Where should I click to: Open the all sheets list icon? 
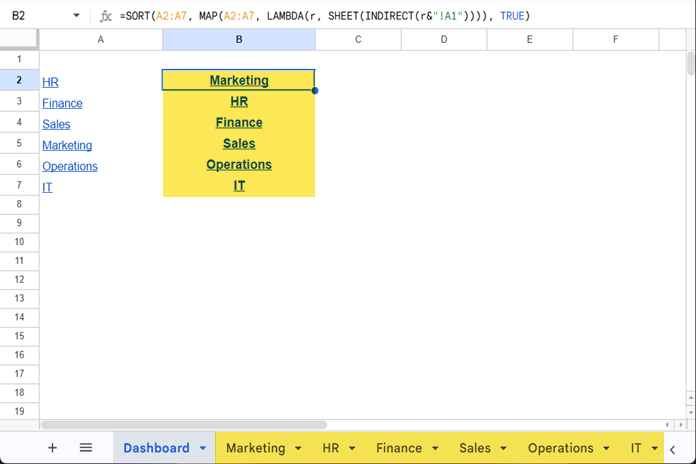point(86,448)
